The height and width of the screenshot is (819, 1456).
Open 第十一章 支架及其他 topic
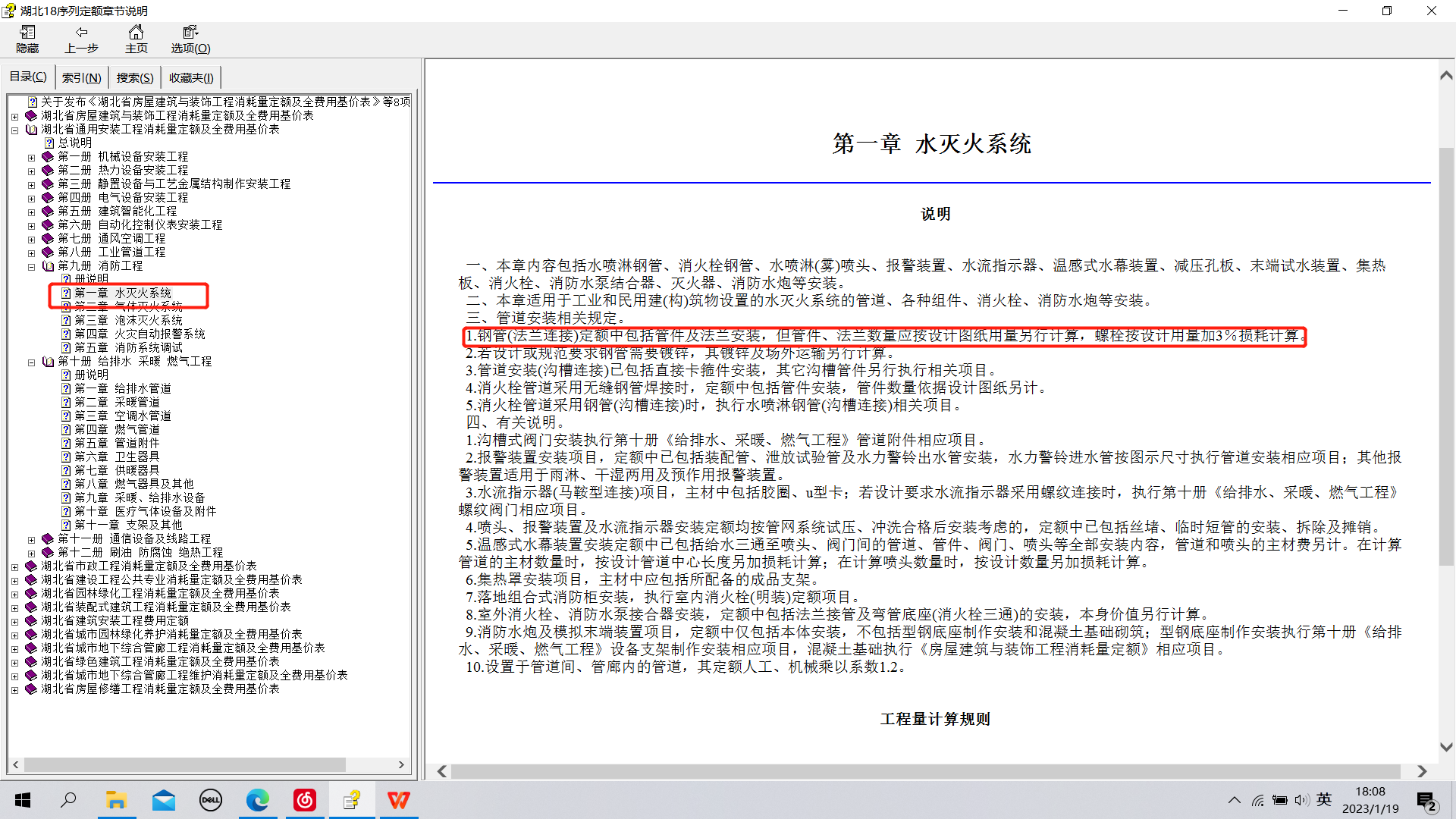(x=128, y=525)
